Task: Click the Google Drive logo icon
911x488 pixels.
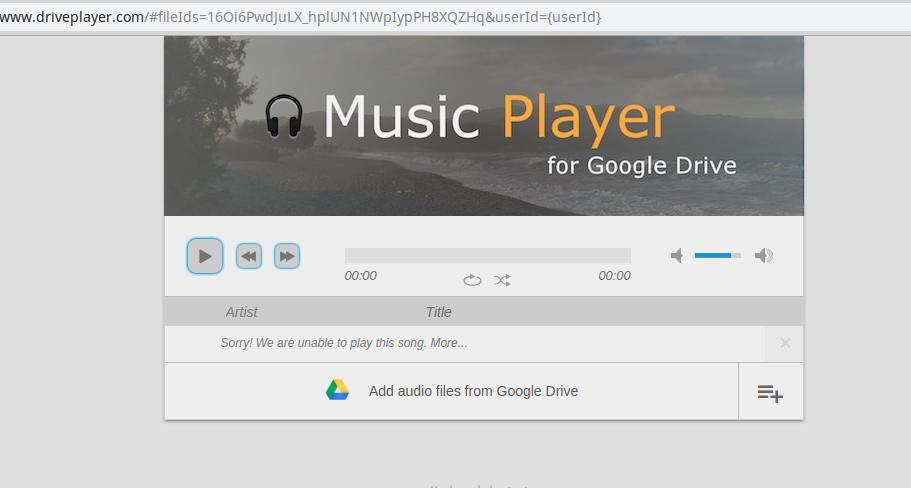Action: pos(337,390)
